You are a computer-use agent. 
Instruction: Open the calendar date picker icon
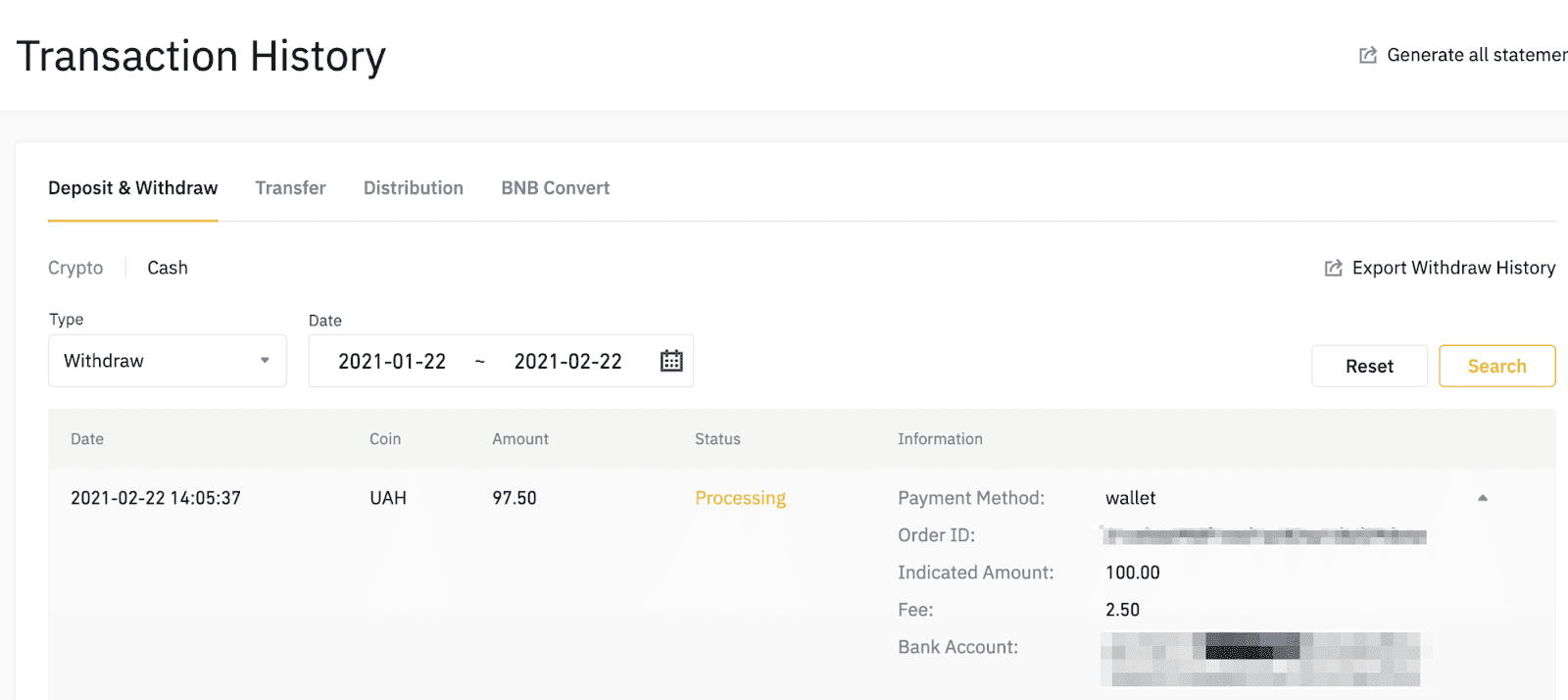[671, 361]
